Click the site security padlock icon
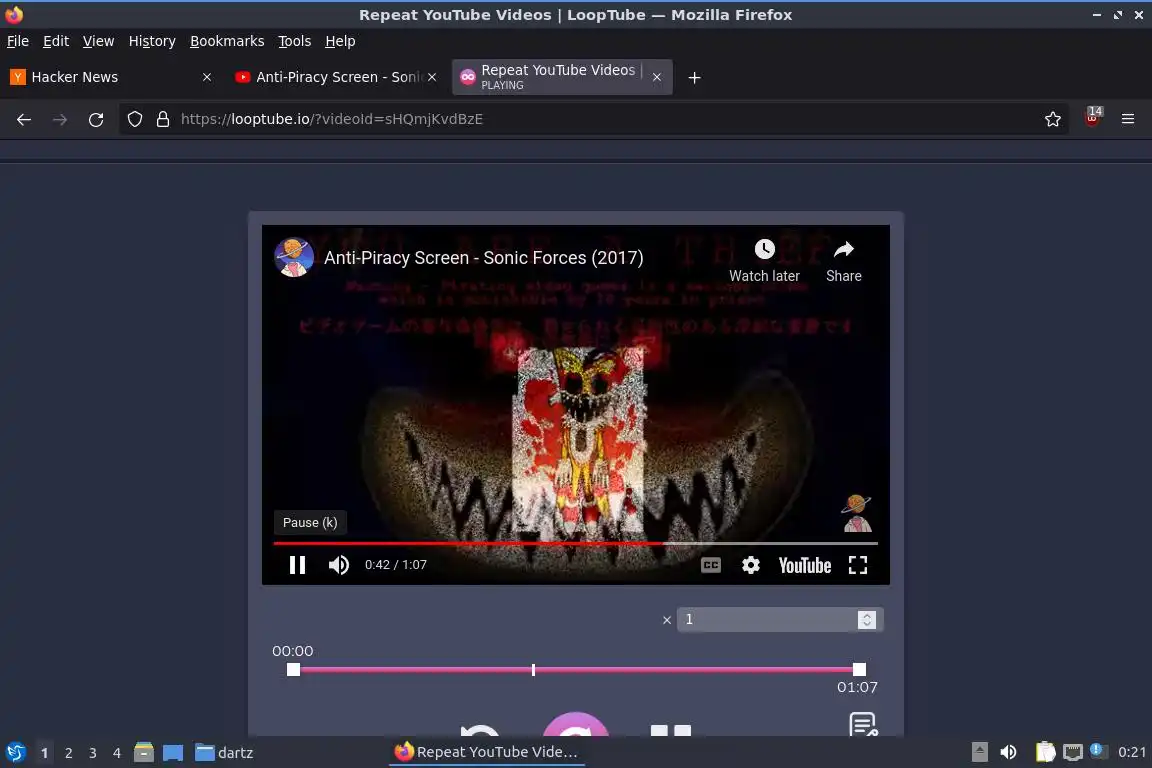The height and width of the screenshot is (768, 1152). click(162, 119)
